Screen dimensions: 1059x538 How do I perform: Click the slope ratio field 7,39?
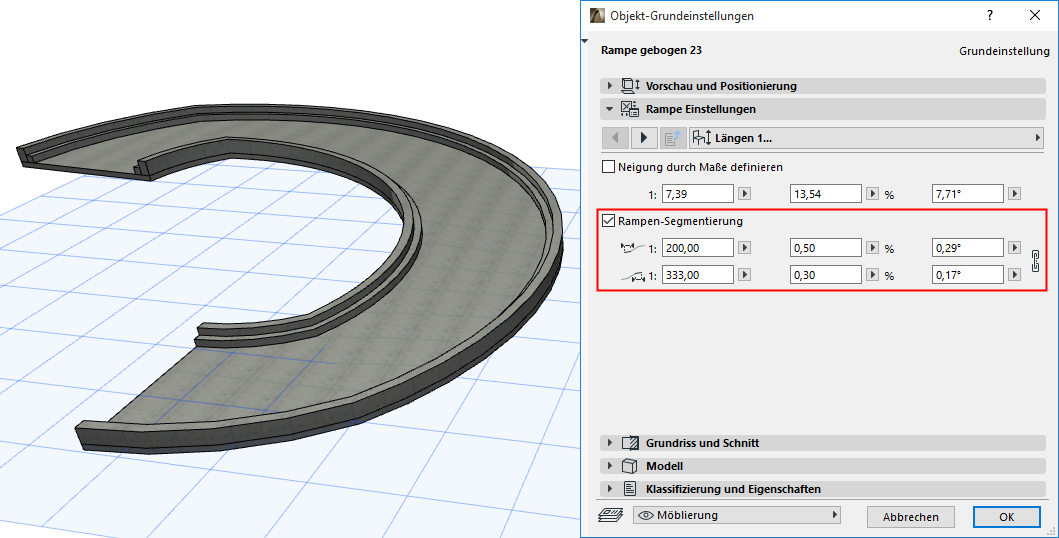(698, 194)
